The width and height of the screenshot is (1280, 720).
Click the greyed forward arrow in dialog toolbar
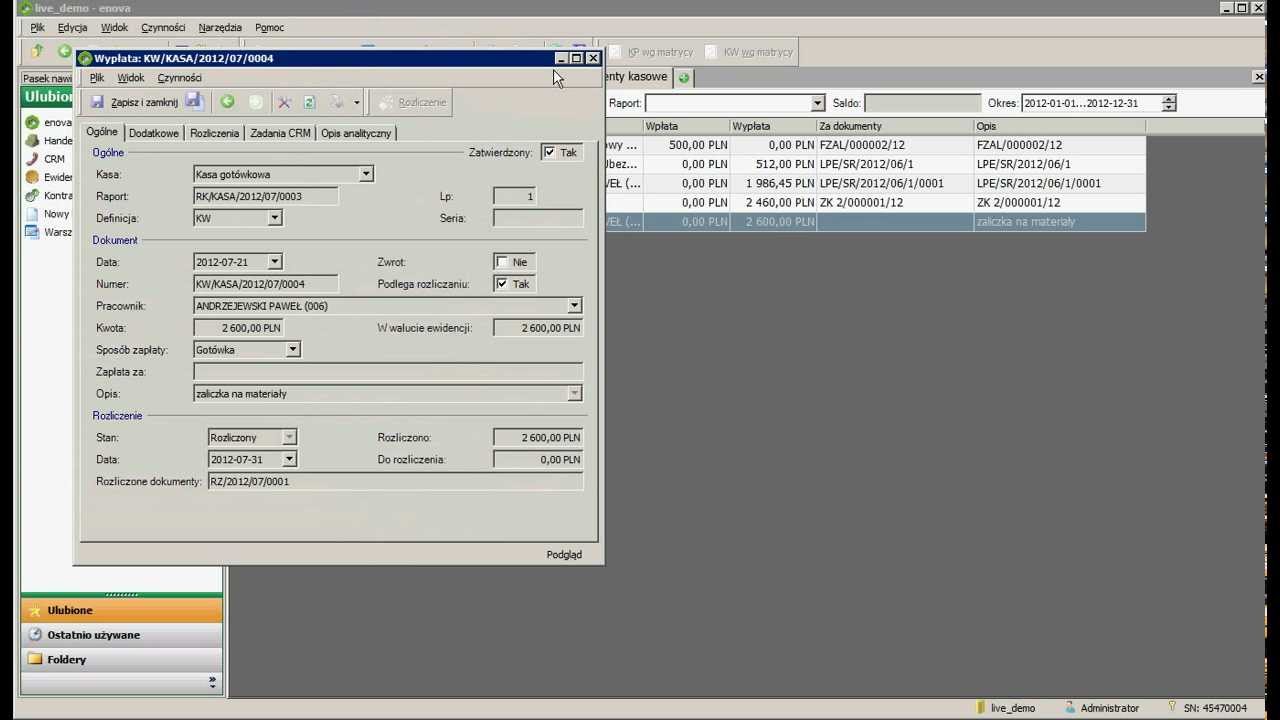[x=255, y=102]
